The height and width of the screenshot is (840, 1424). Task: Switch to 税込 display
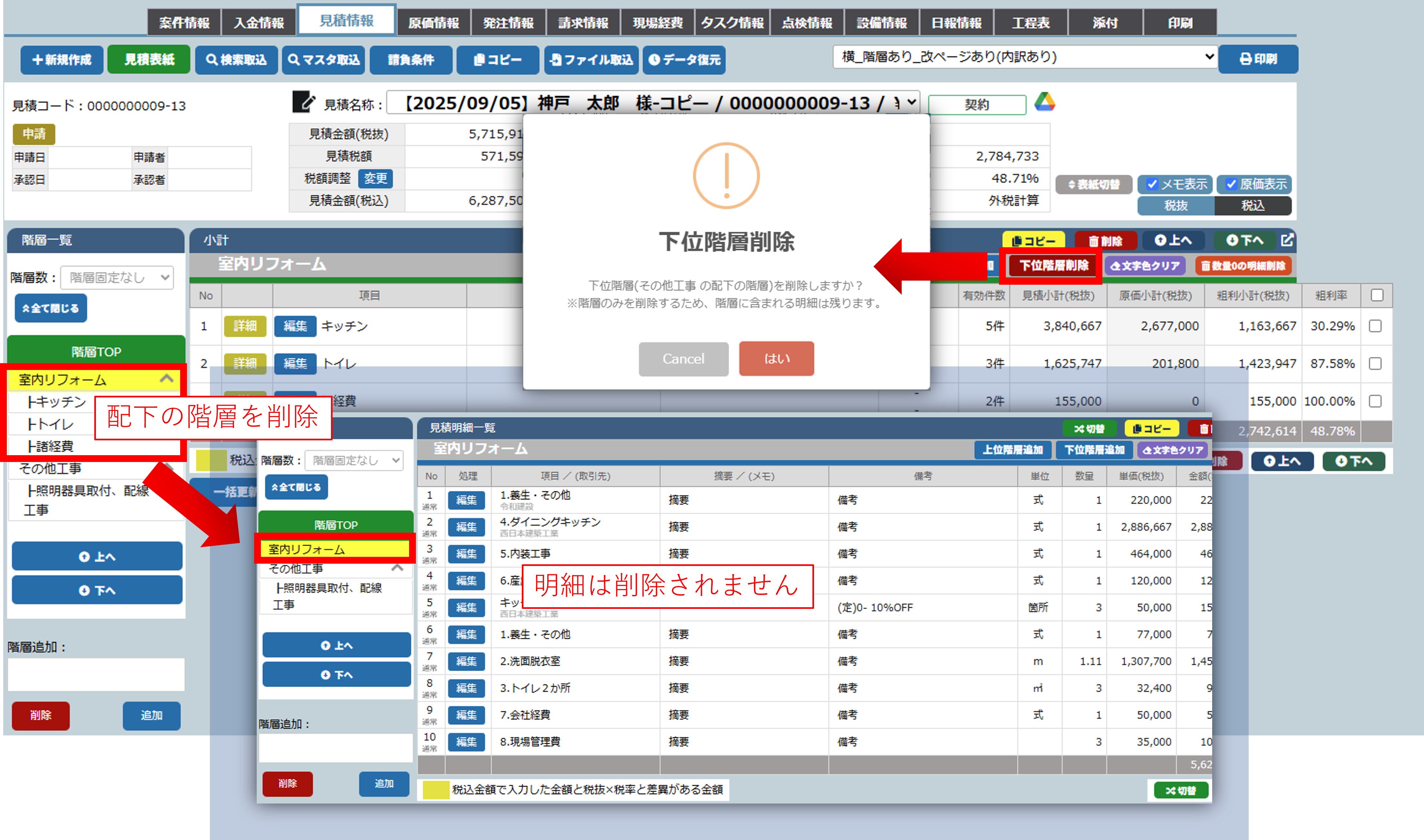tap(1253, 205)
